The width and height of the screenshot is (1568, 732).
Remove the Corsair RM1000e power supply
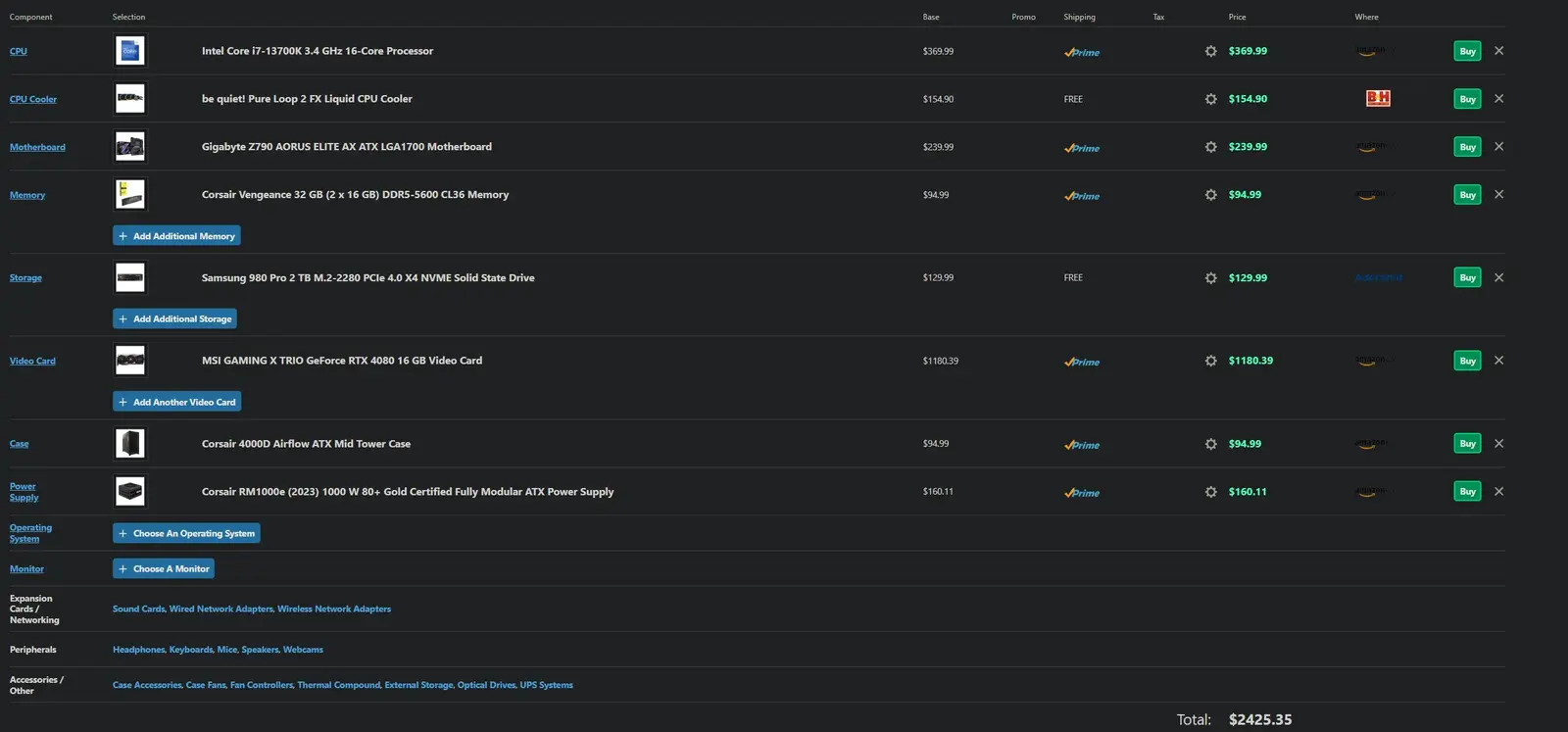point(1498,492)
